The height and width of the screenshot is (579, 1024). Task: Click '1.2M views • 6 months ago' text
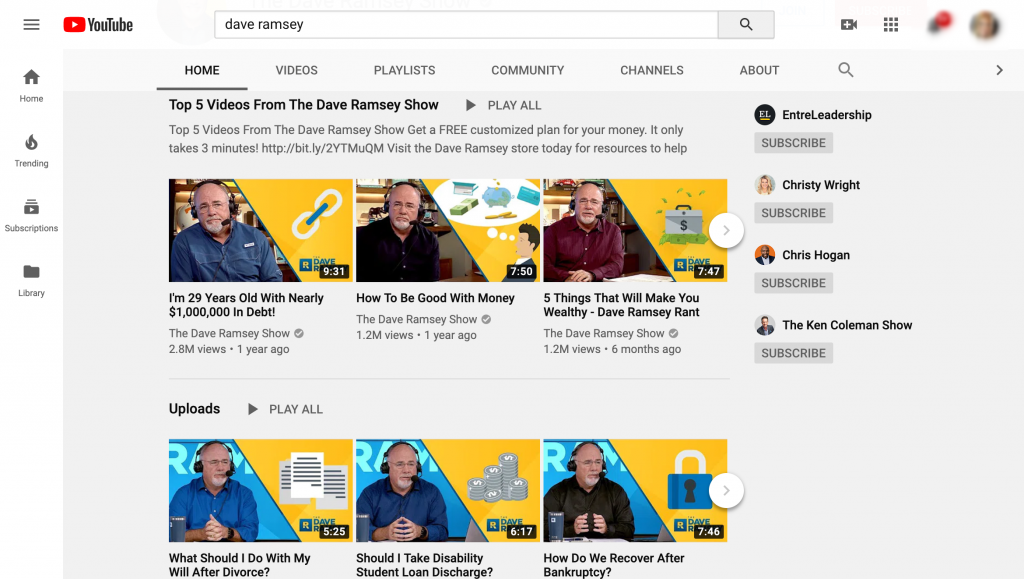pos(613,349)
